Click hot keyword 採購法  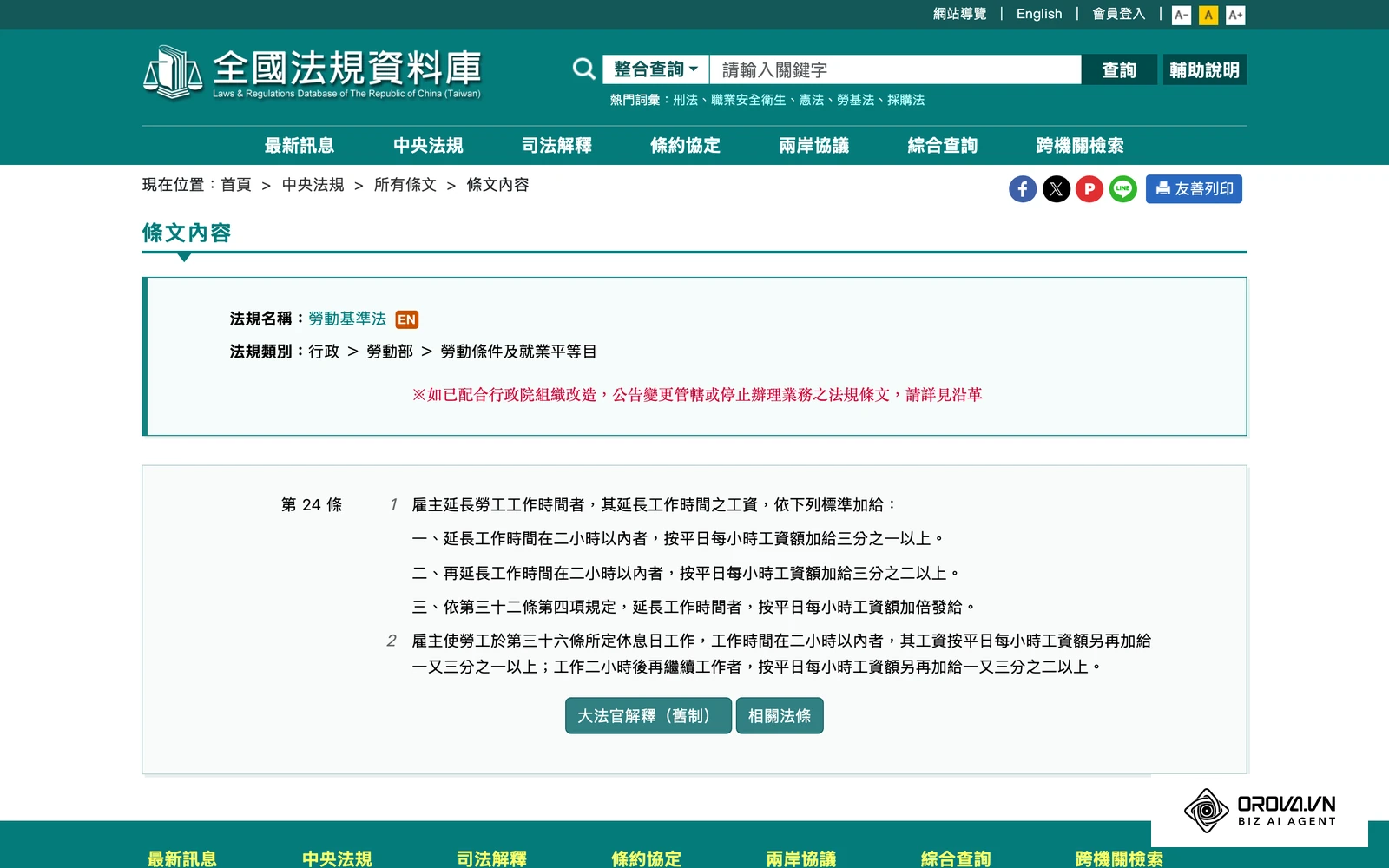pos(905,100)
